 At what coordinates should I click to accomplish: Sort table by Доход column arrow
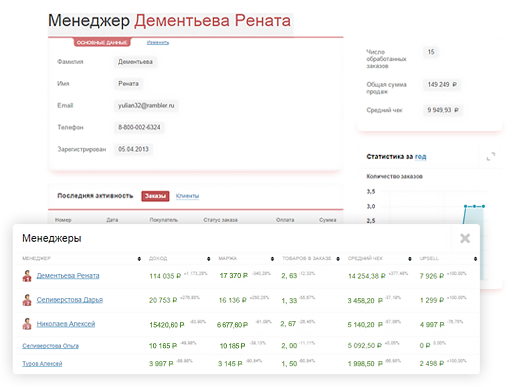(208, 259)
